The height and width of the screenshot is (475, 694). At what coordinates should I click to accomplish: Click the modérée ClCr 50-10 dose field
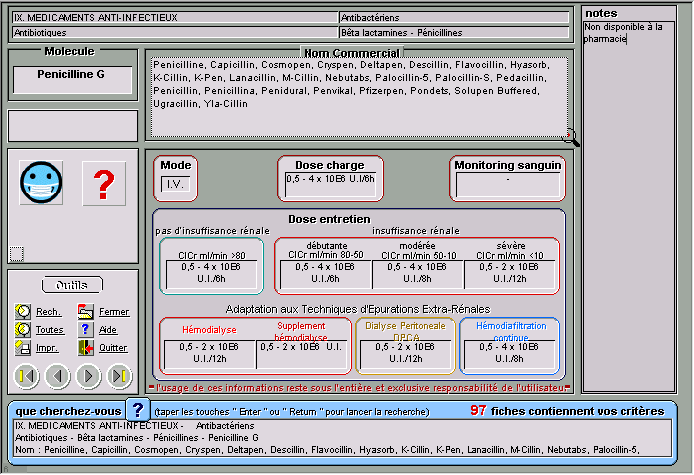click(418, 274)
